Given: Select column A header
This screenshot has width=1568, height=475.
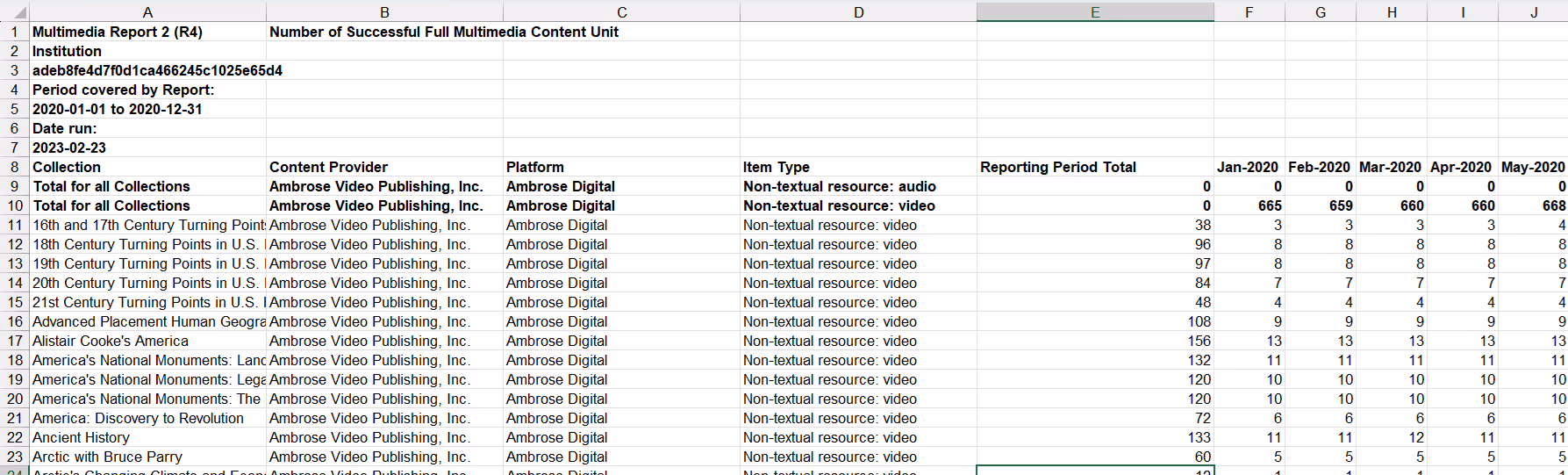Looking at the screenshot, I should pos(147,12).
